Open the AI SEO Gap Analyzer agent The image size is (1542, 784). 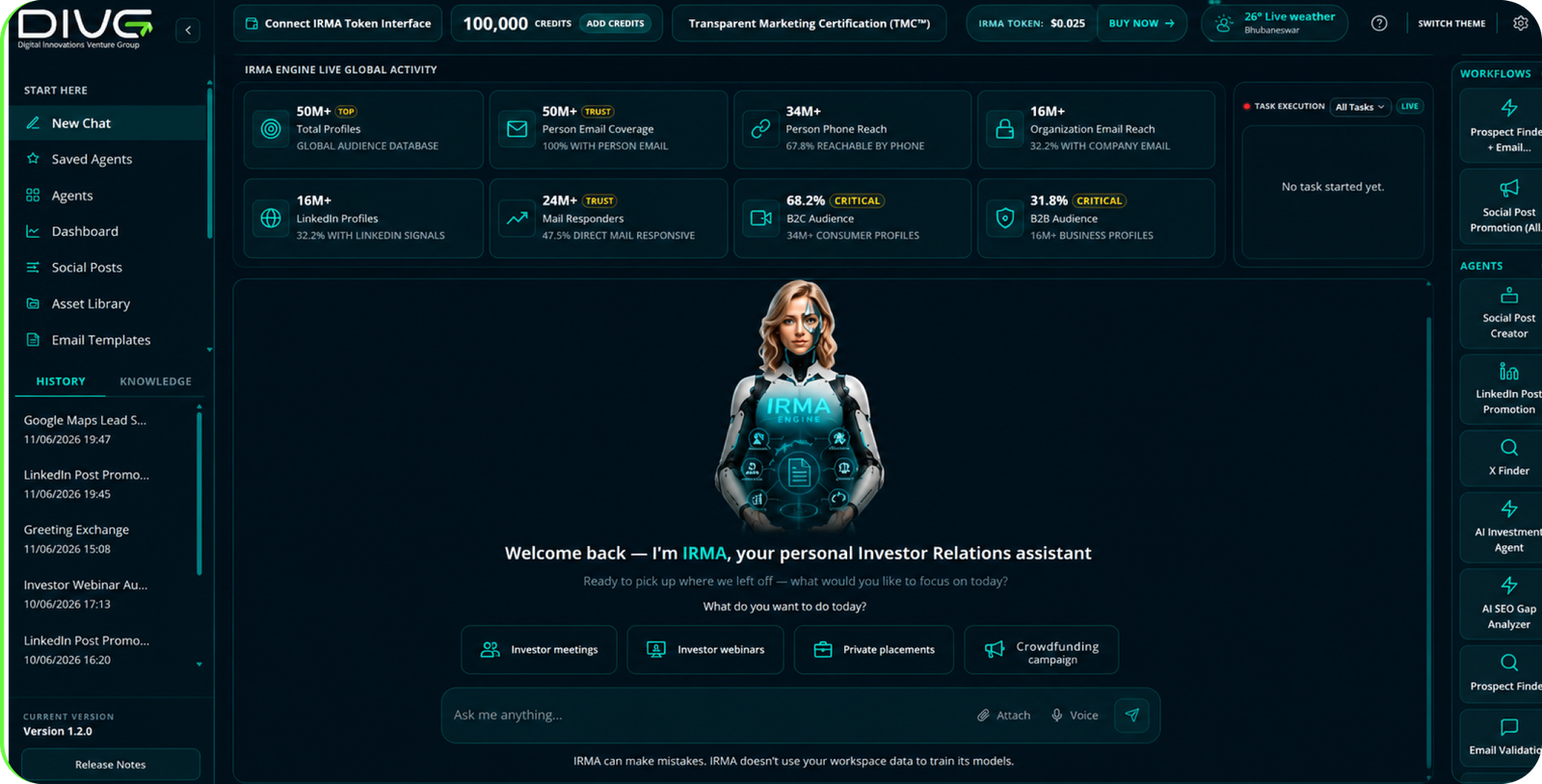pyautogui.click(x=1502, y=604)
